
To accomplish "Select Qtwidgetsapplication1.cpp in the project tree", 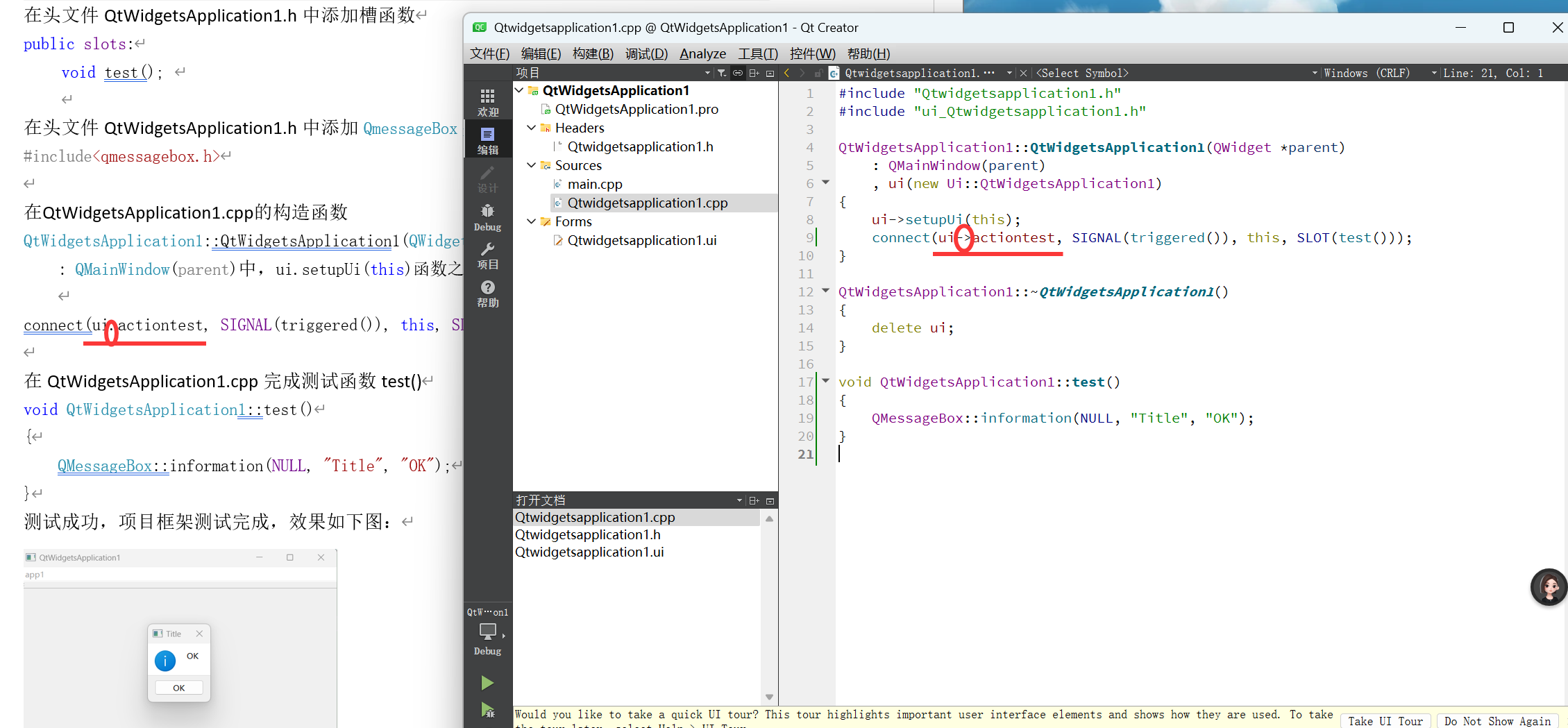I will coord(648,203).
